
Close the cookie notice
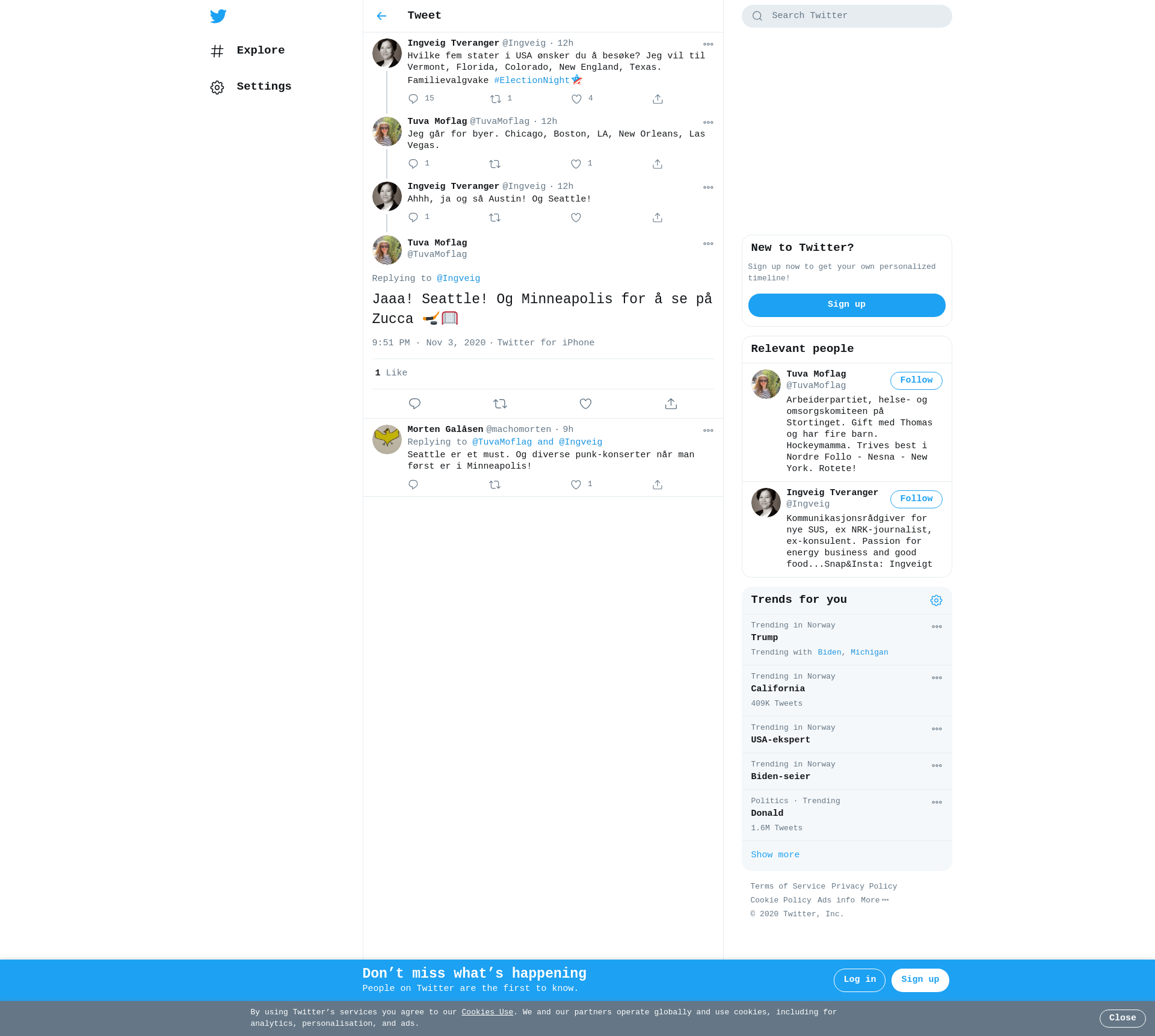pyautogui.click(x=1122, y=1018)
